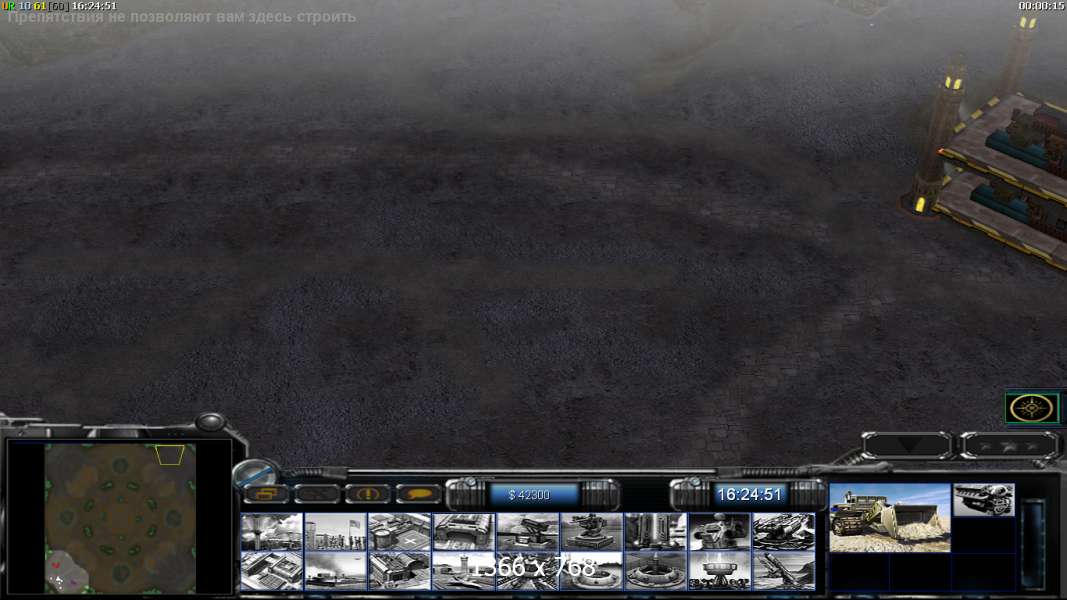Choose the low building with aircraft overhead

point(335,570)
